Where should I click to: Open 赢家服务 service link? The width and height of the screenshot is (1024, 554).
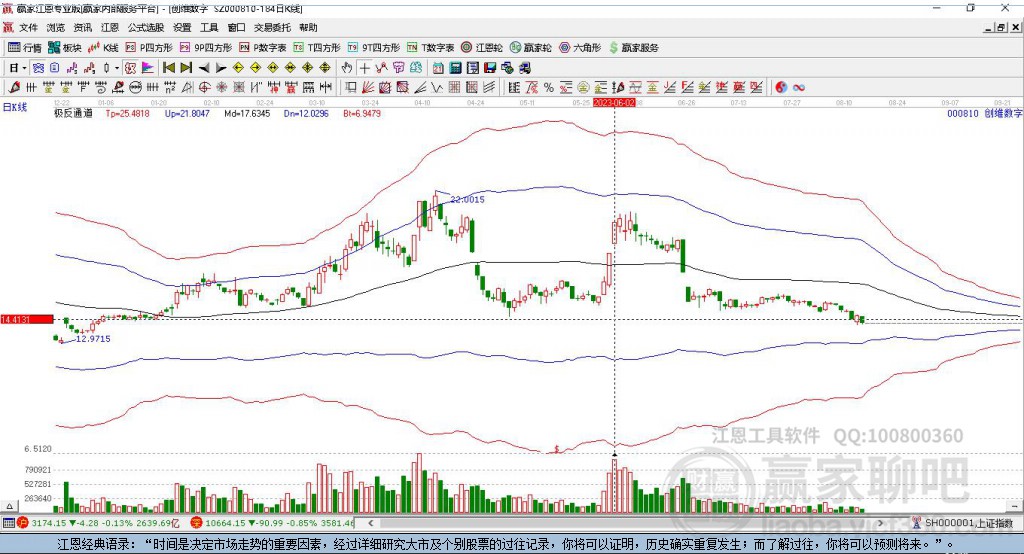coord(633,48)
